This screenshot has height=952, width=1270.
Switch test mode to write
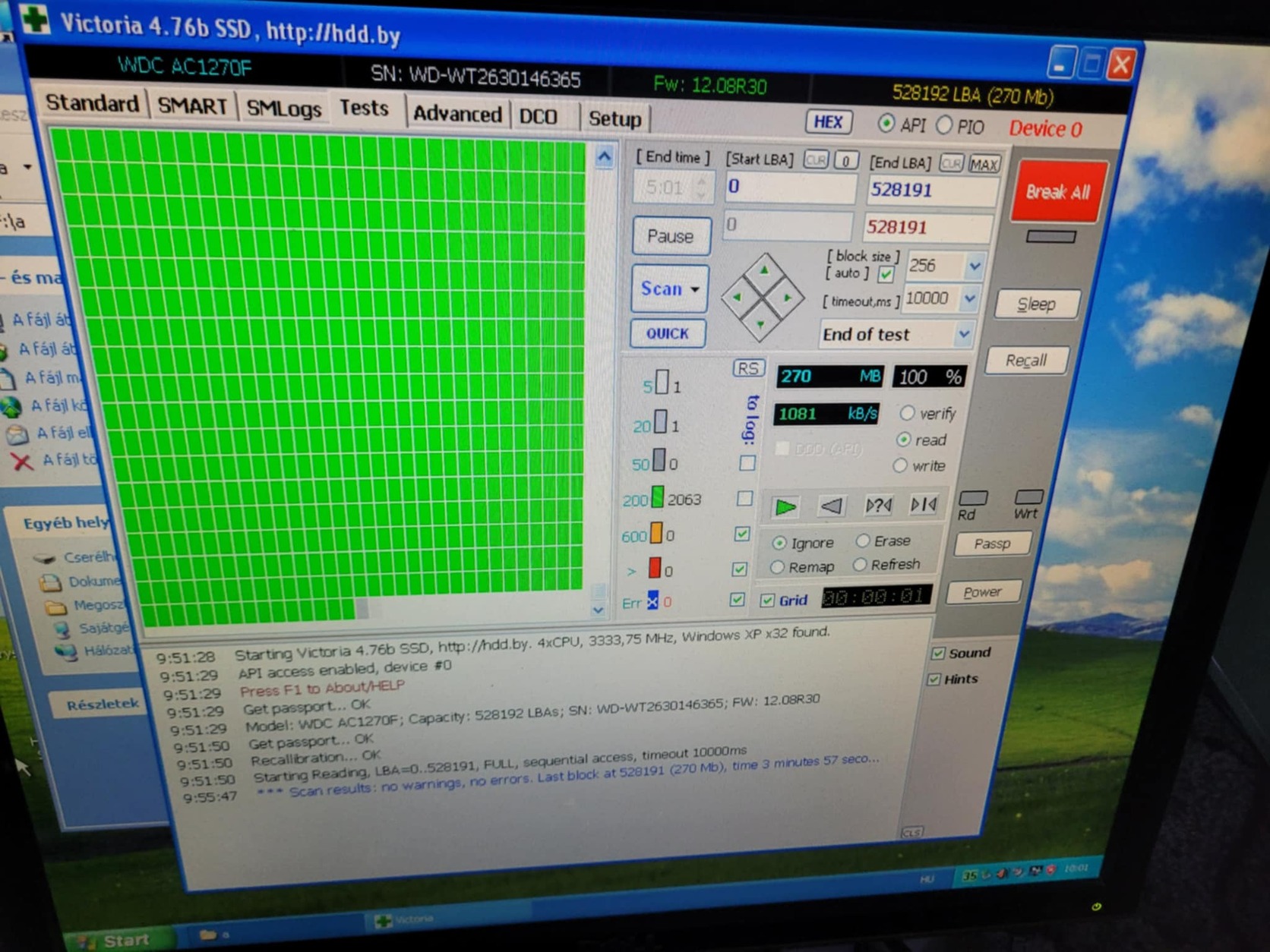[x=900, y=466]
